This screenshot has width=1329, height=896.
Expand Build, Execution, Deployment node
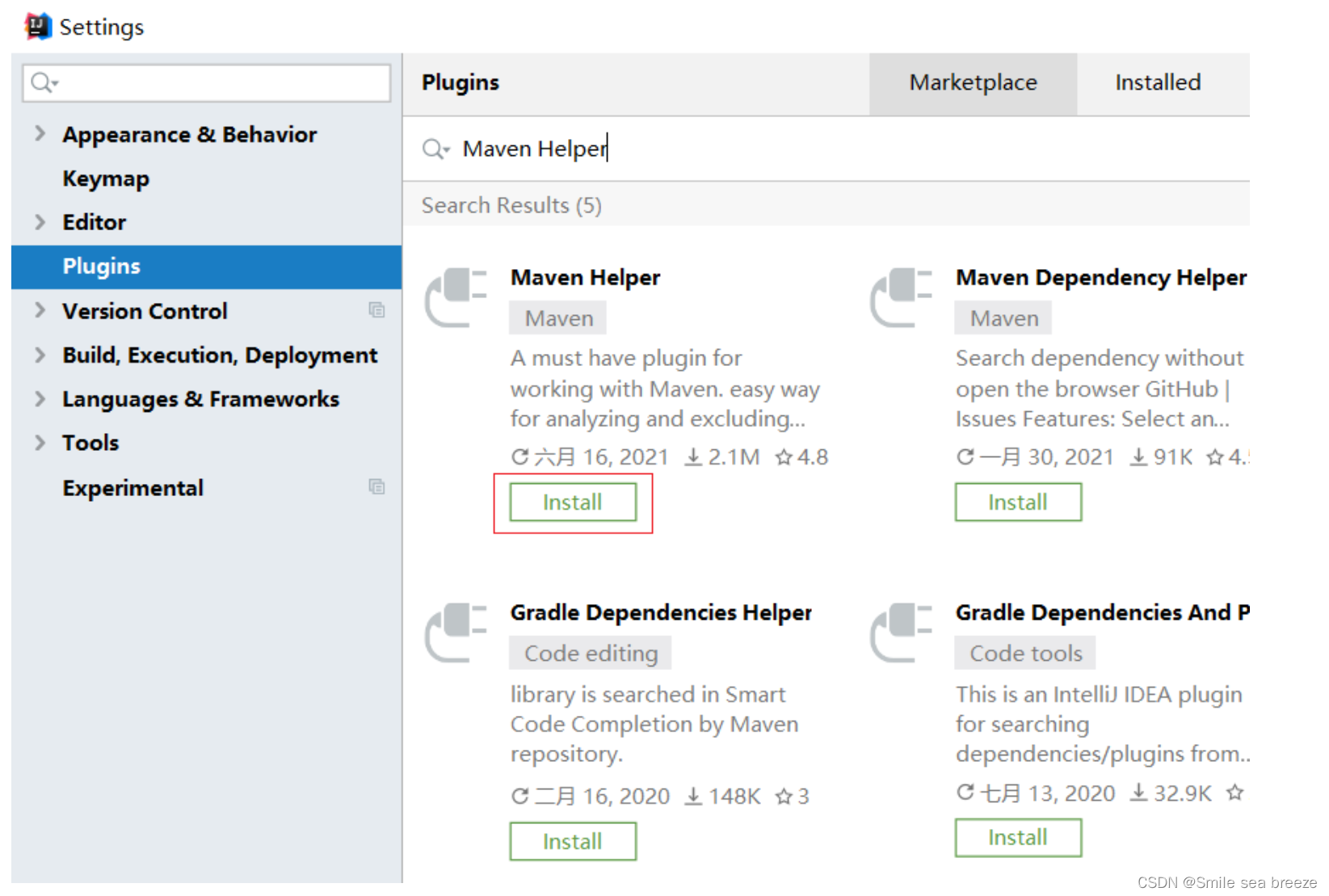40,355
